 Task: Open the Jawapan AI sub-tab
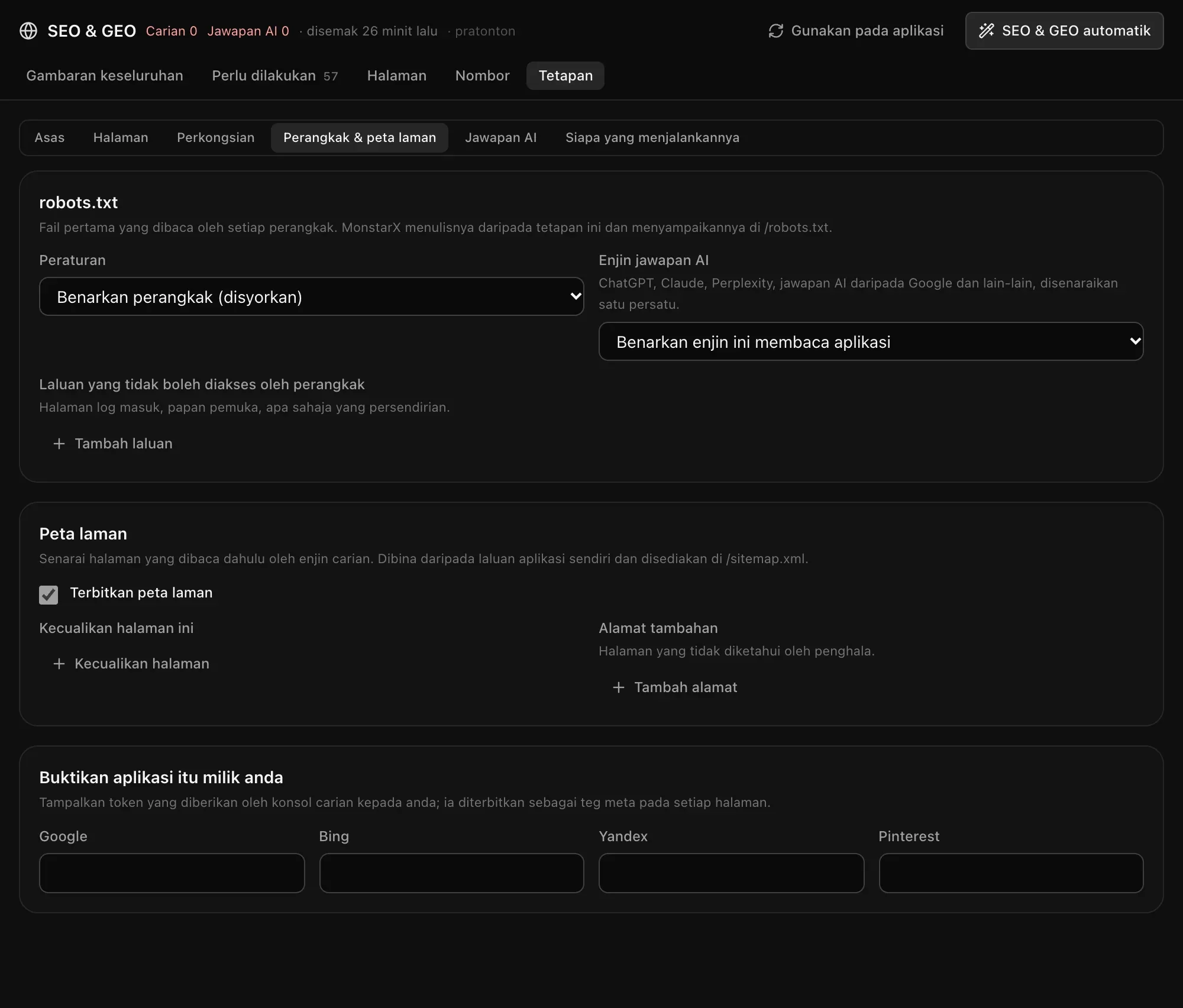click(500, 138)
